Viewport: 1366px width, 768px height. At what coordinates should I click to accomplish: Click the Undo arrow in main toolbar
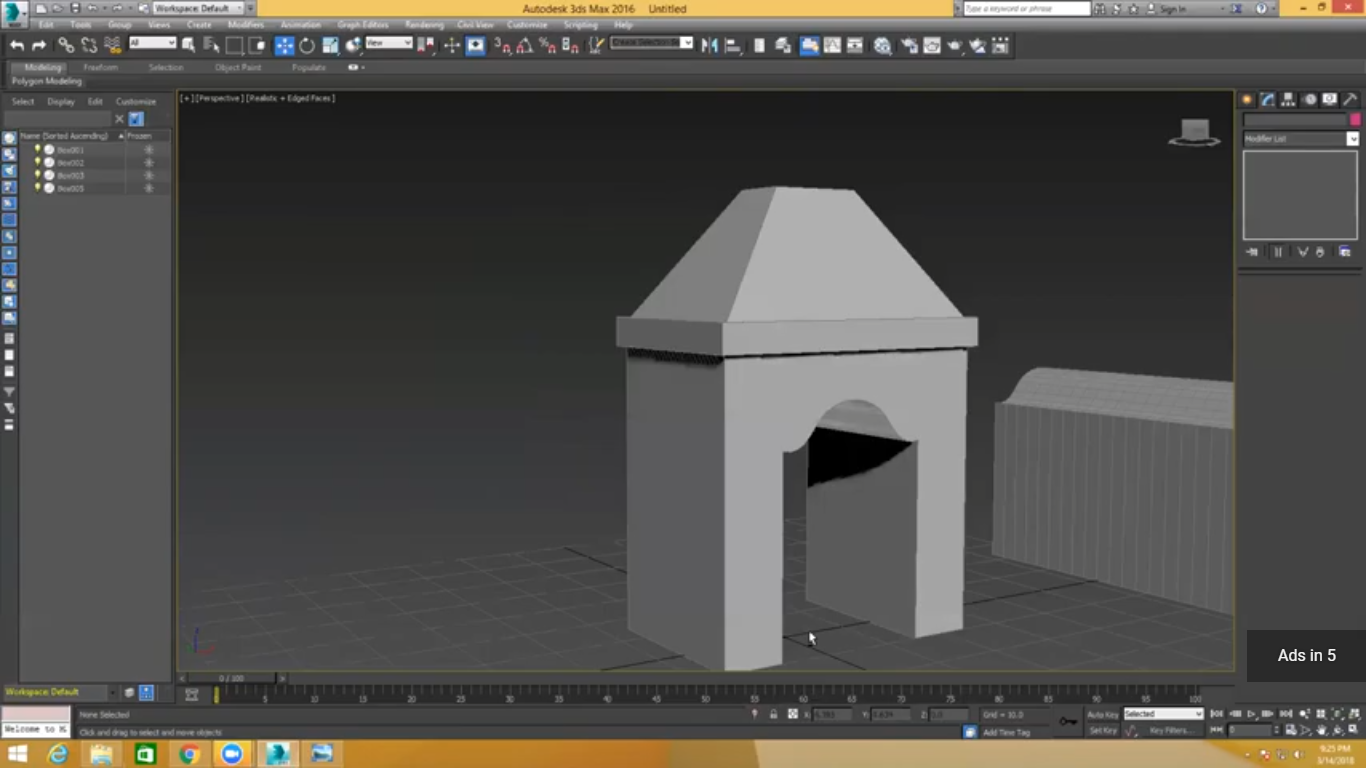pos(16,45)
